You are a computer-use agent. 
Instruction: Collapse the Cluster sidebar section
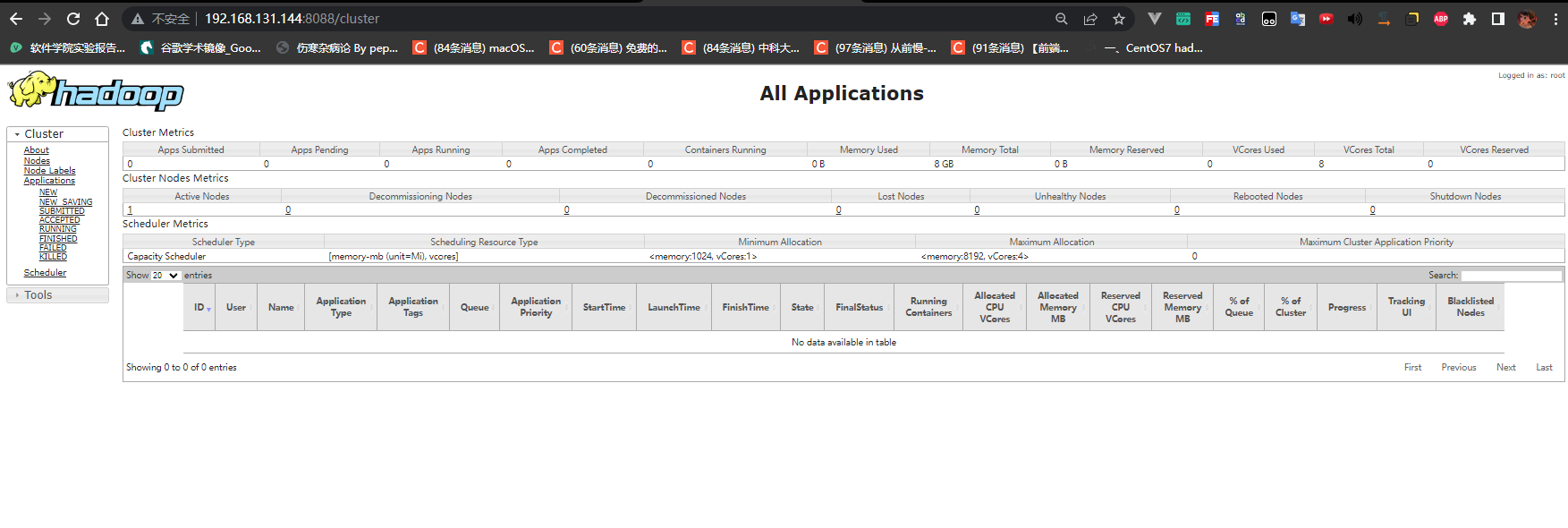[44, 134]
